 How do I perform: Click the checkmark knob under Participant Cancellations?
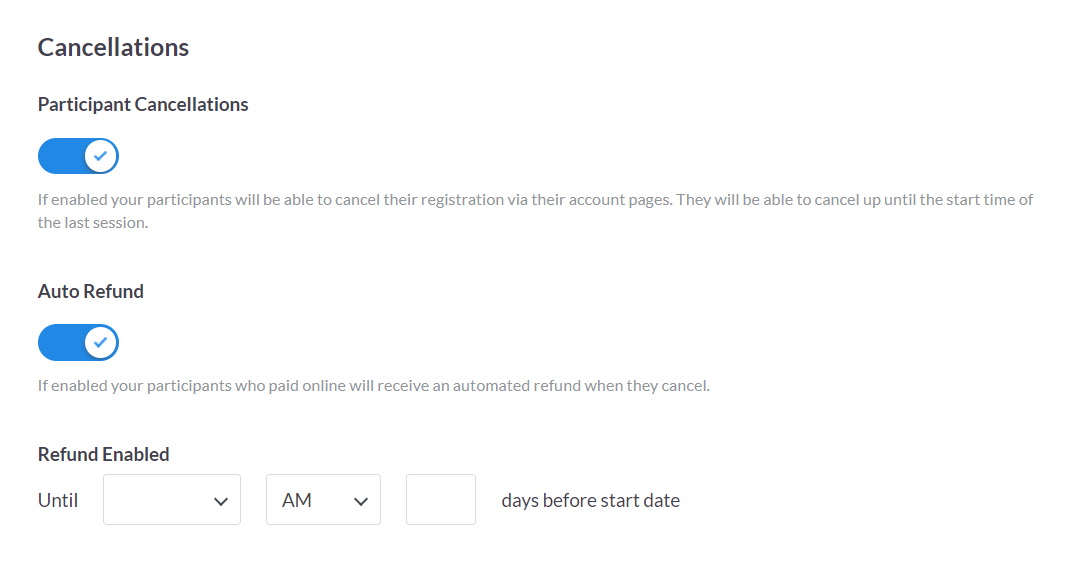(x=101, y=156)
